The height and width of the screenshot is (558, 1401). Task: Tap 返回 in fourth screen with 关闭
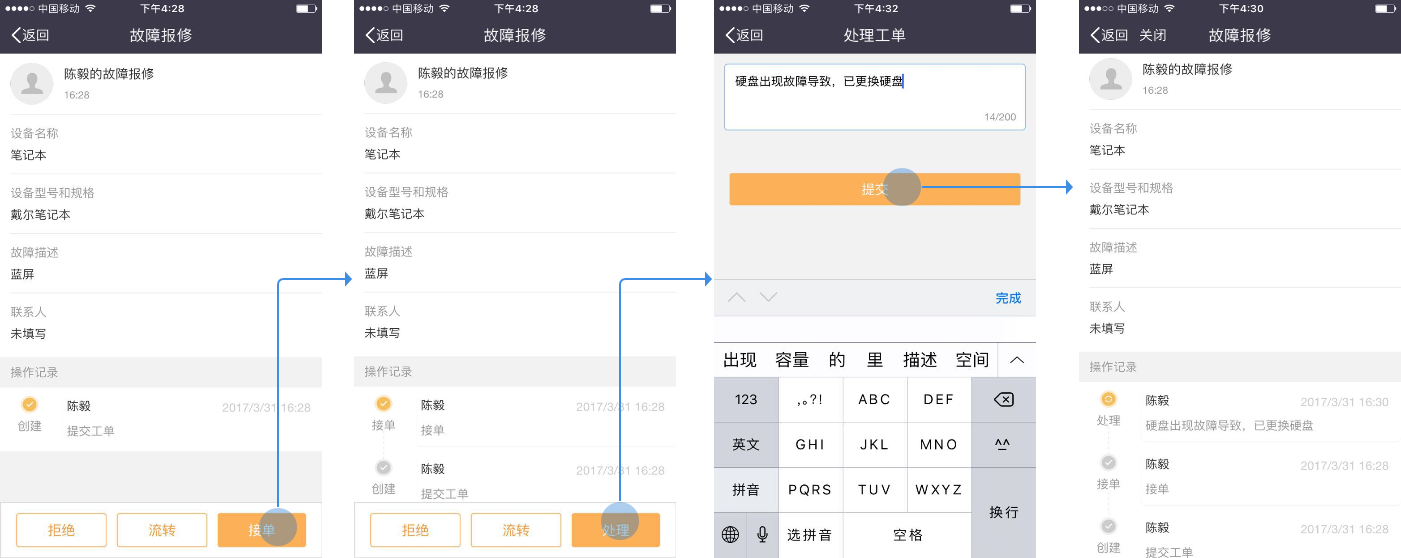(1109, 35)
